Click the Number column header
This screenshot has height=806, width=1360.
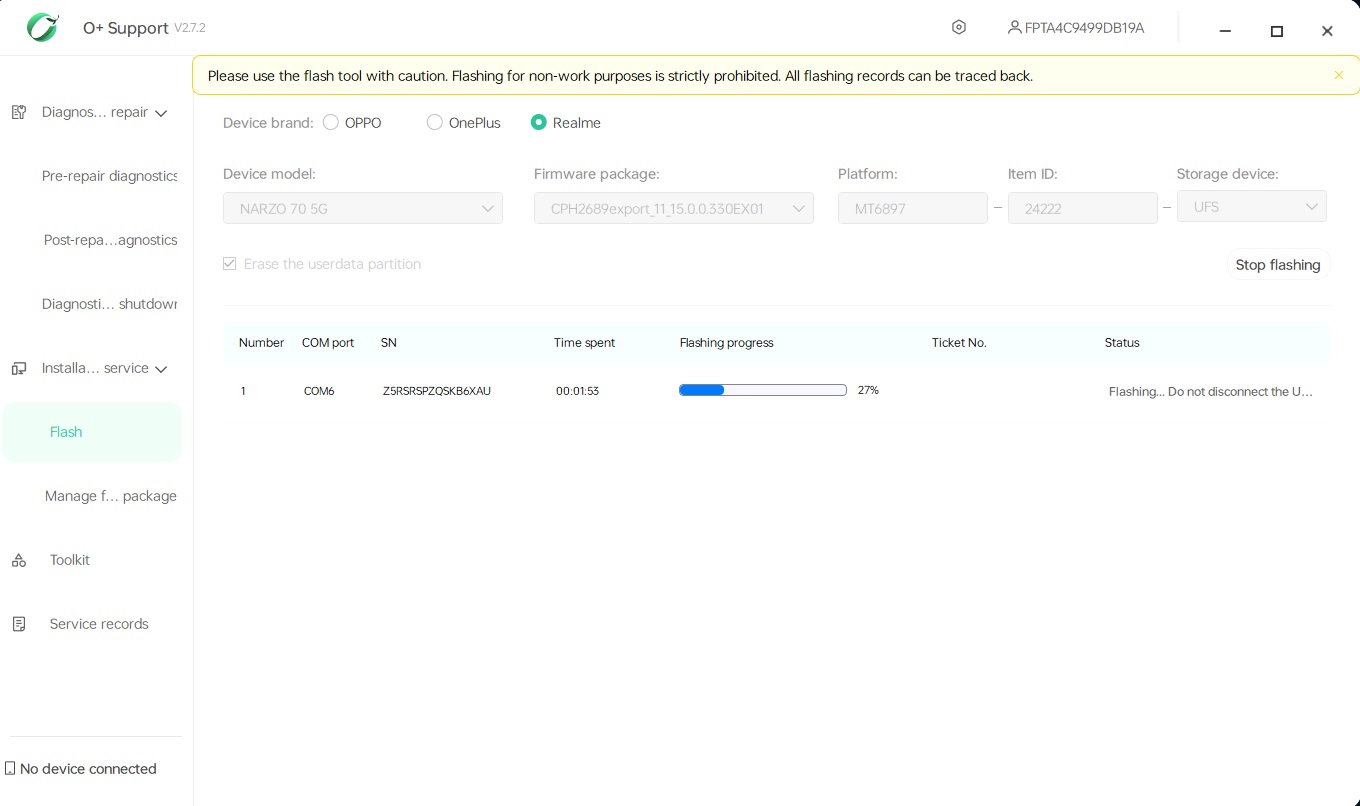point(261,342)
